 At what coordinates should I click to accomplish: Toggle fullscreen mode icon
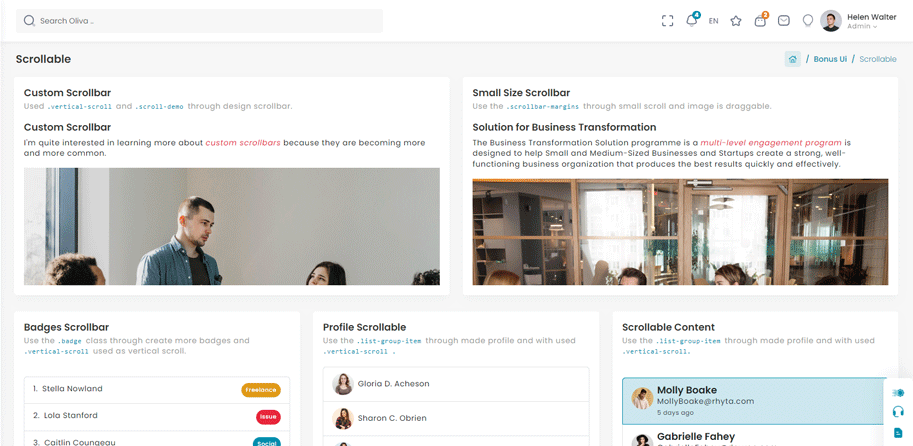(667, 21)
